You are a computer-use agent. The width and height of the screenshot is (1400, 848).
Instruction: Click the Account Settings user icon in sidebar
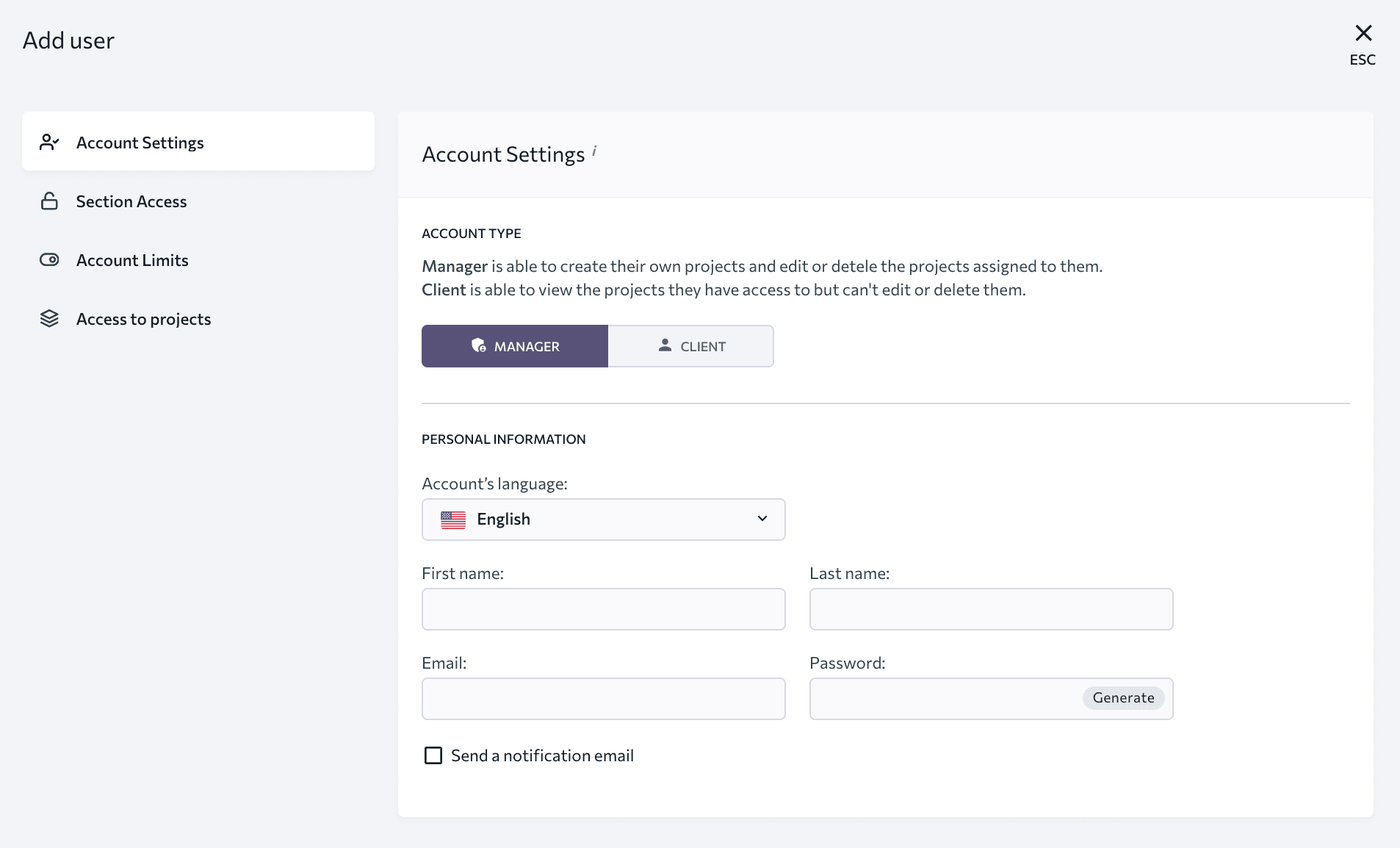(49, 142)
